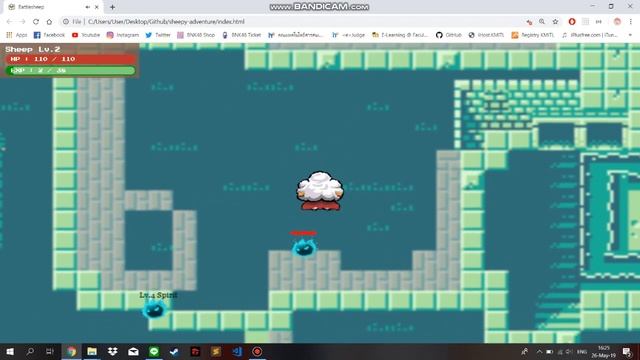This screenshot has width=640, height=360.
Task: Click the sheep player character
Action: [320, 191]
